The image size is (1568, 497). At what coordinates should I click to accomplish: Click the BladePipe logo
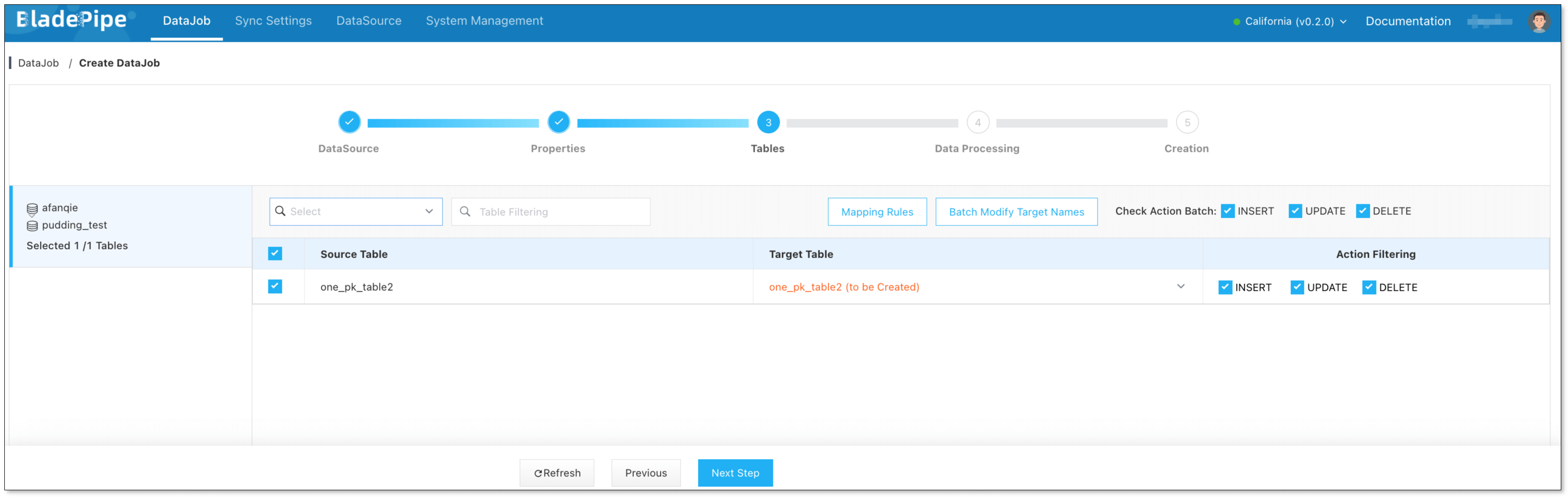click(72, 20)
